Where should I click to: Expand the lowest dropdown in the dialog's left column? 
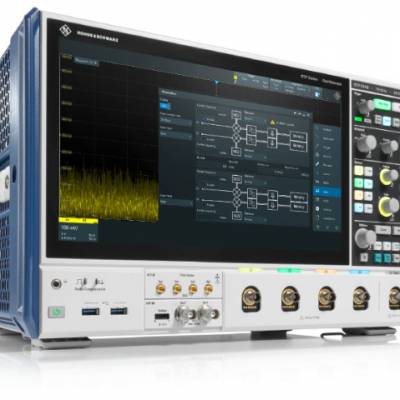(x=176, y=202)
